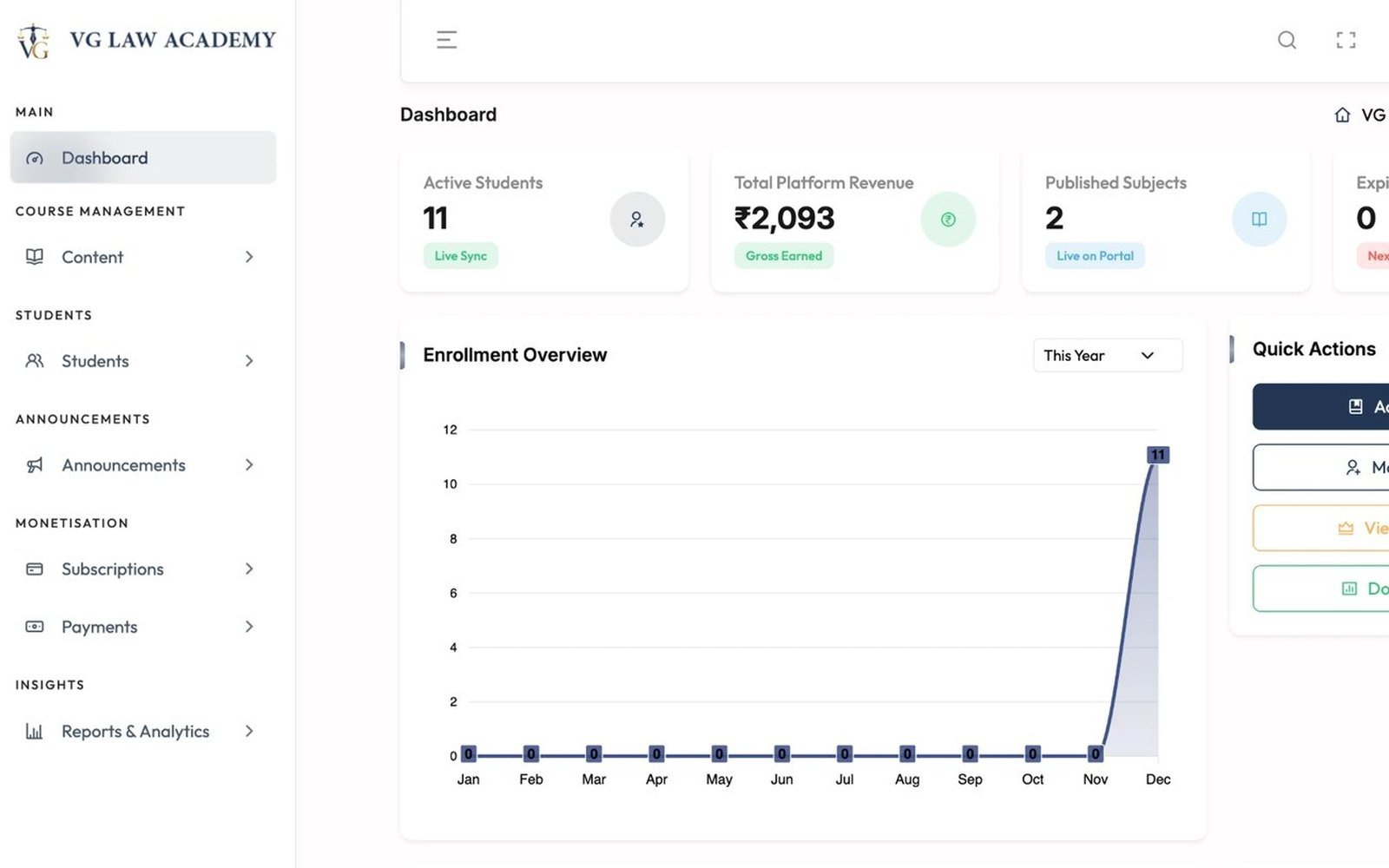Click the ₹2,093 revenue value

point(785,218)
